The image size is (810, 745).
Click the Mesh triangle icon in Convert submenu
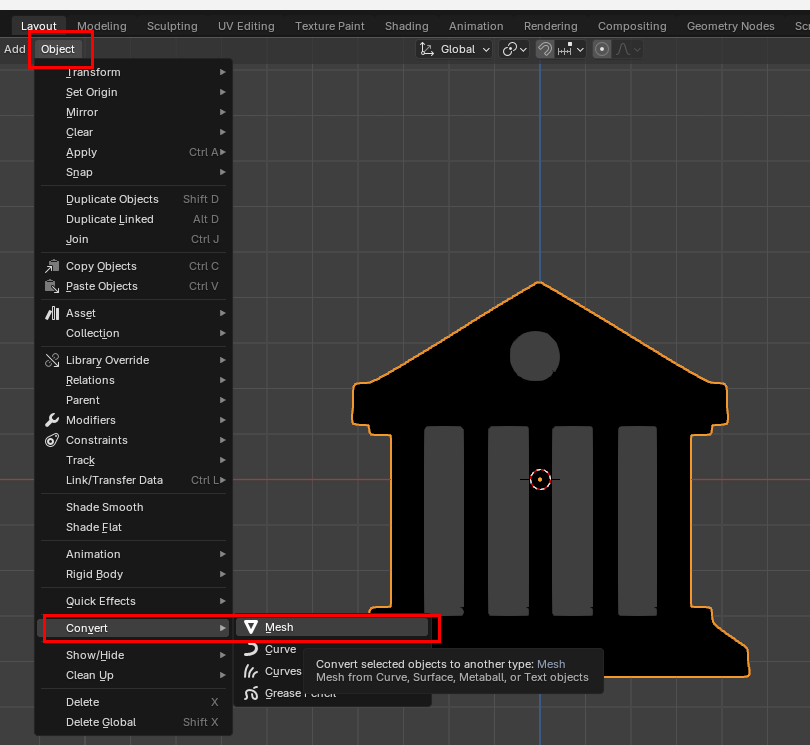coord(251,628)
